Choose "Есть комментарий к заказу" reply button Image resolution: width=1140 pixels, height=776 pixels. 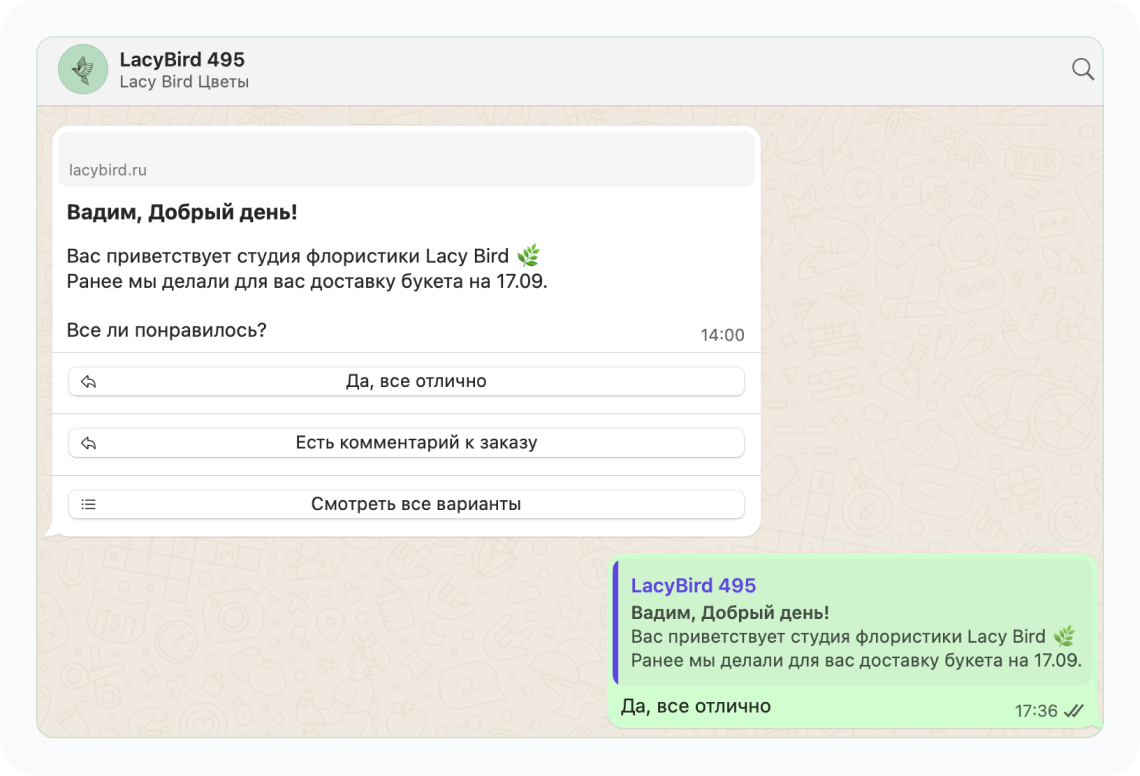tap(406, 443)
